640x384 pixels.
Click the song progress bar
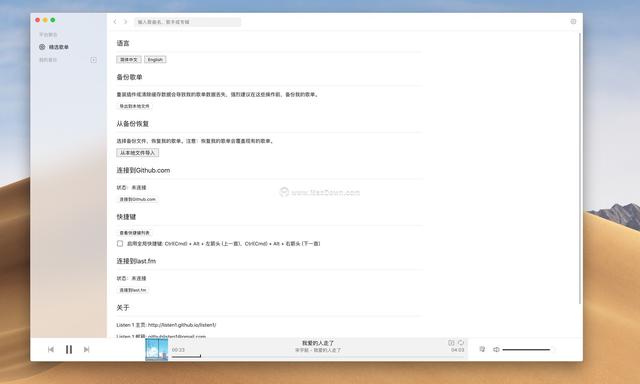coord(318,357)
